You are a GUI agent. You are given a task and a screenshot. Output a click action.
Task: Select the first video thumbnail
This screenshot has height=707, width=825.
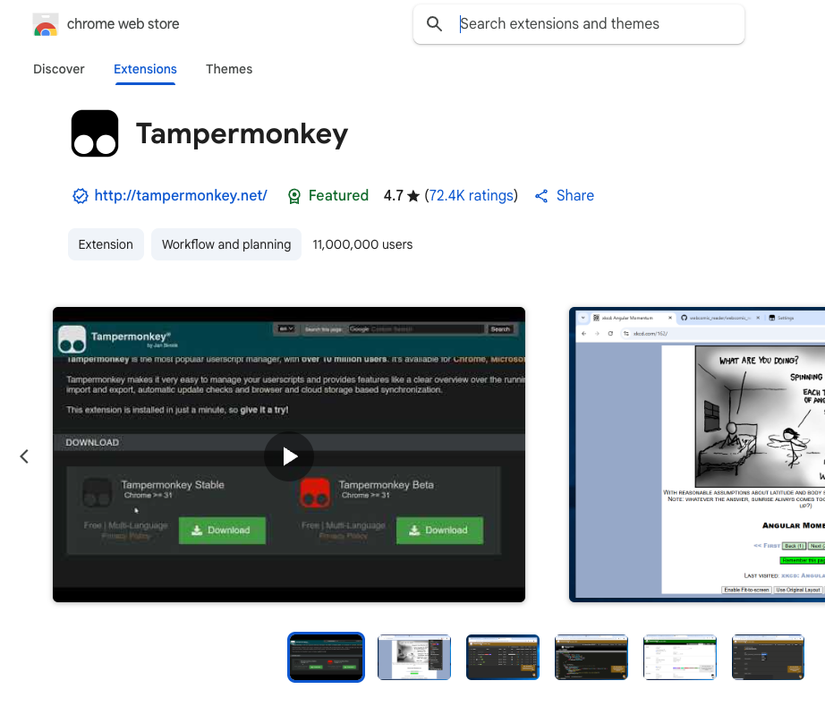pyautogui.click(x=326, y=657)
